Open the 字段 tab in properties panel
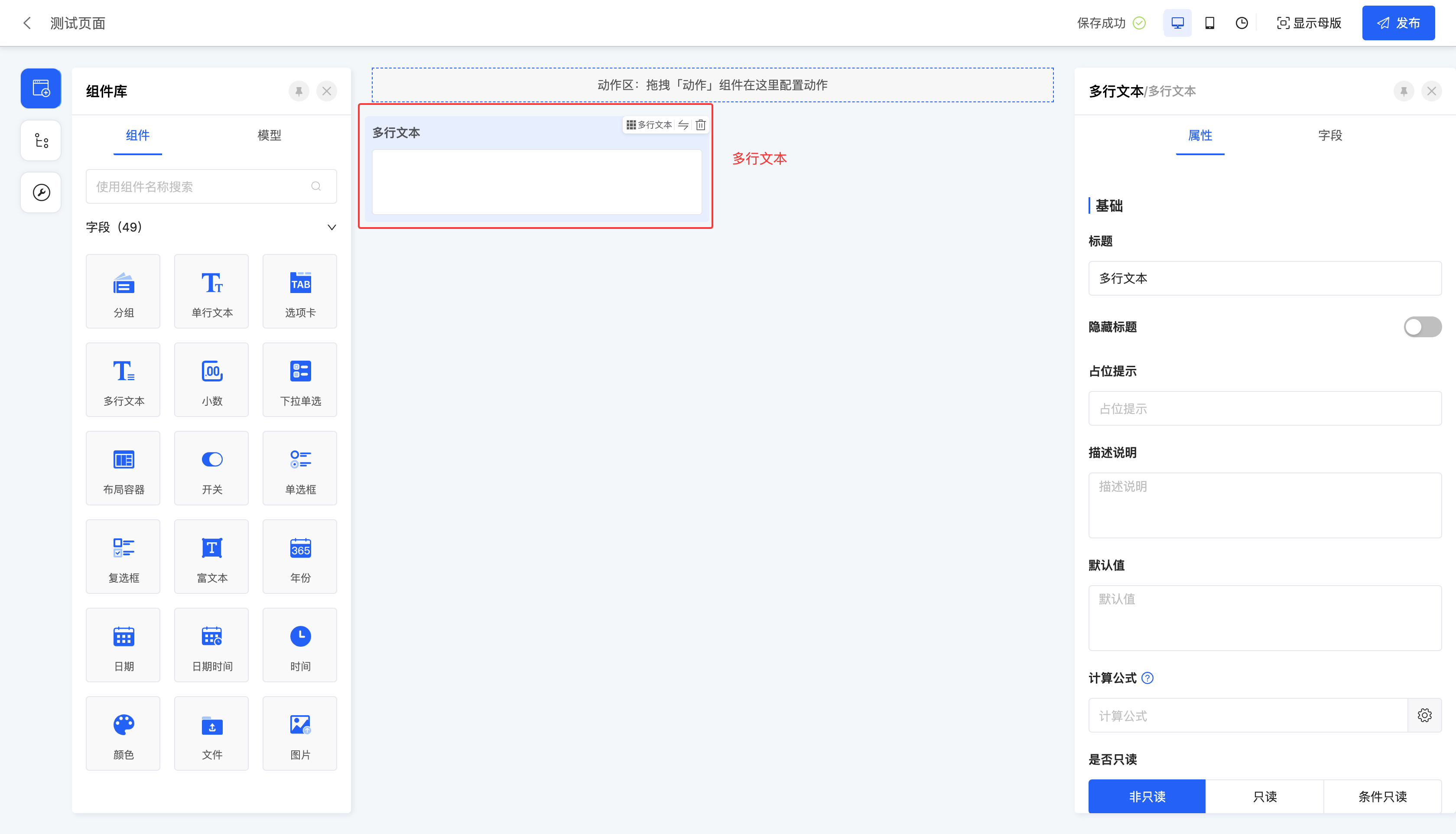This screenshot has height=834, width=1456. click(1329, 135)
